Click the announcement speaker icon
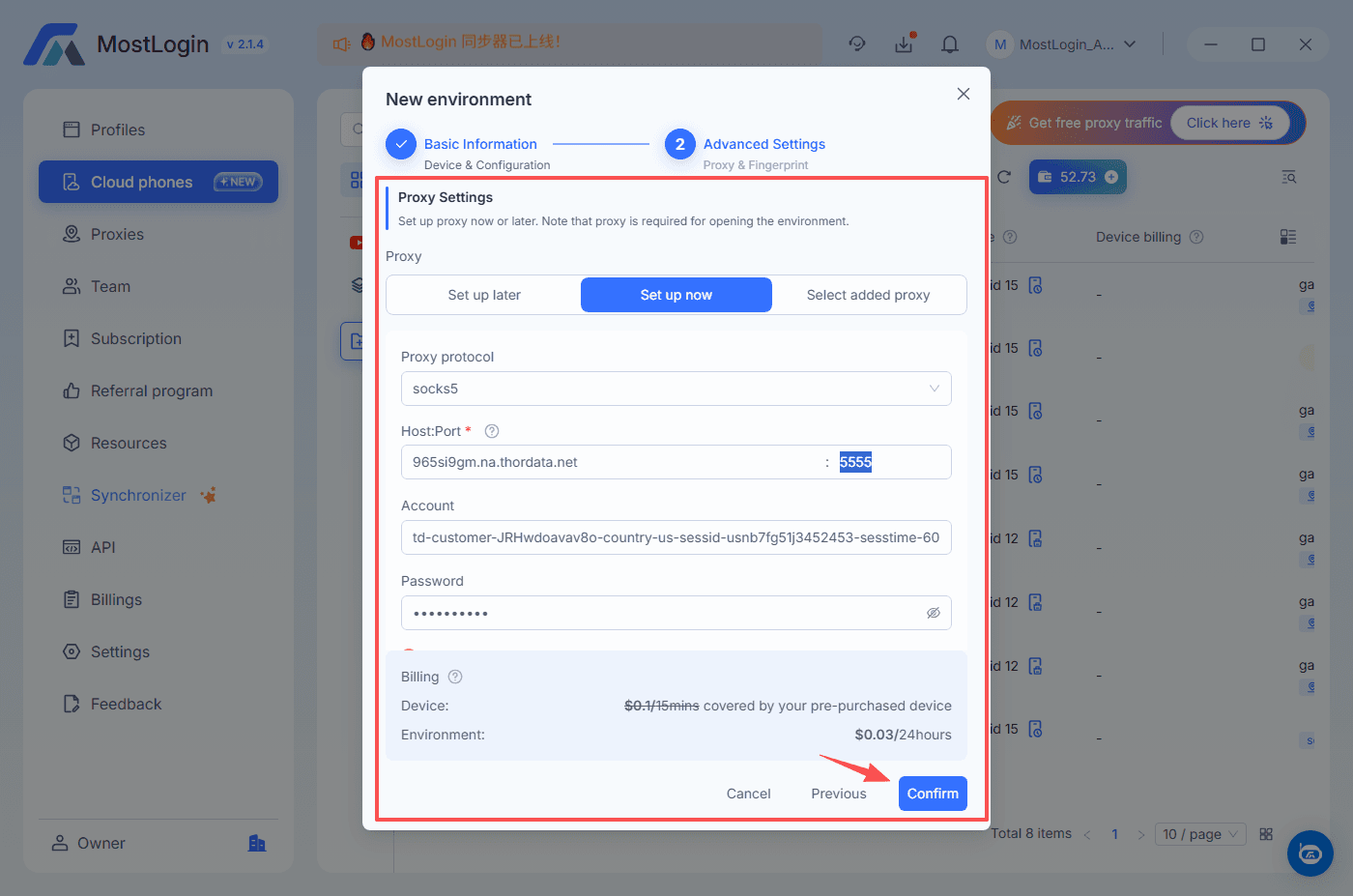Screen dimensions: 1353x896 coord(341,43)
